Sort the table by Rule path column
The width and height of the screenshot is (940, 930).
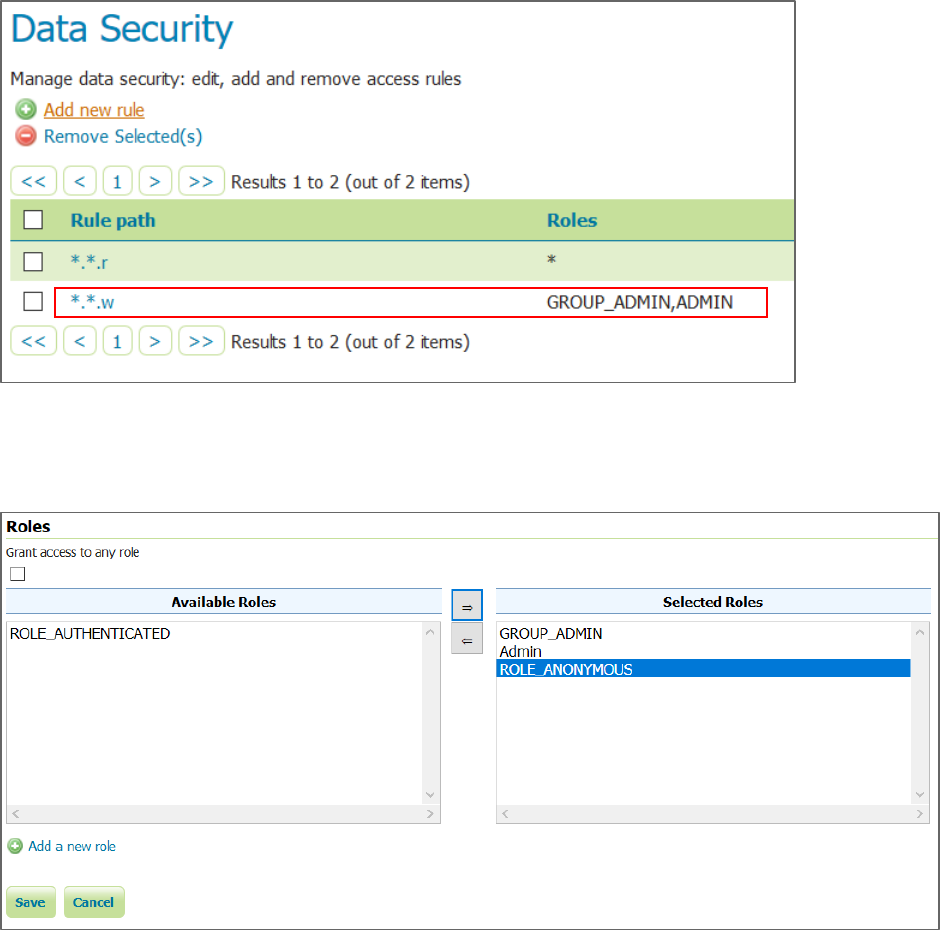(x=113, y=220)
